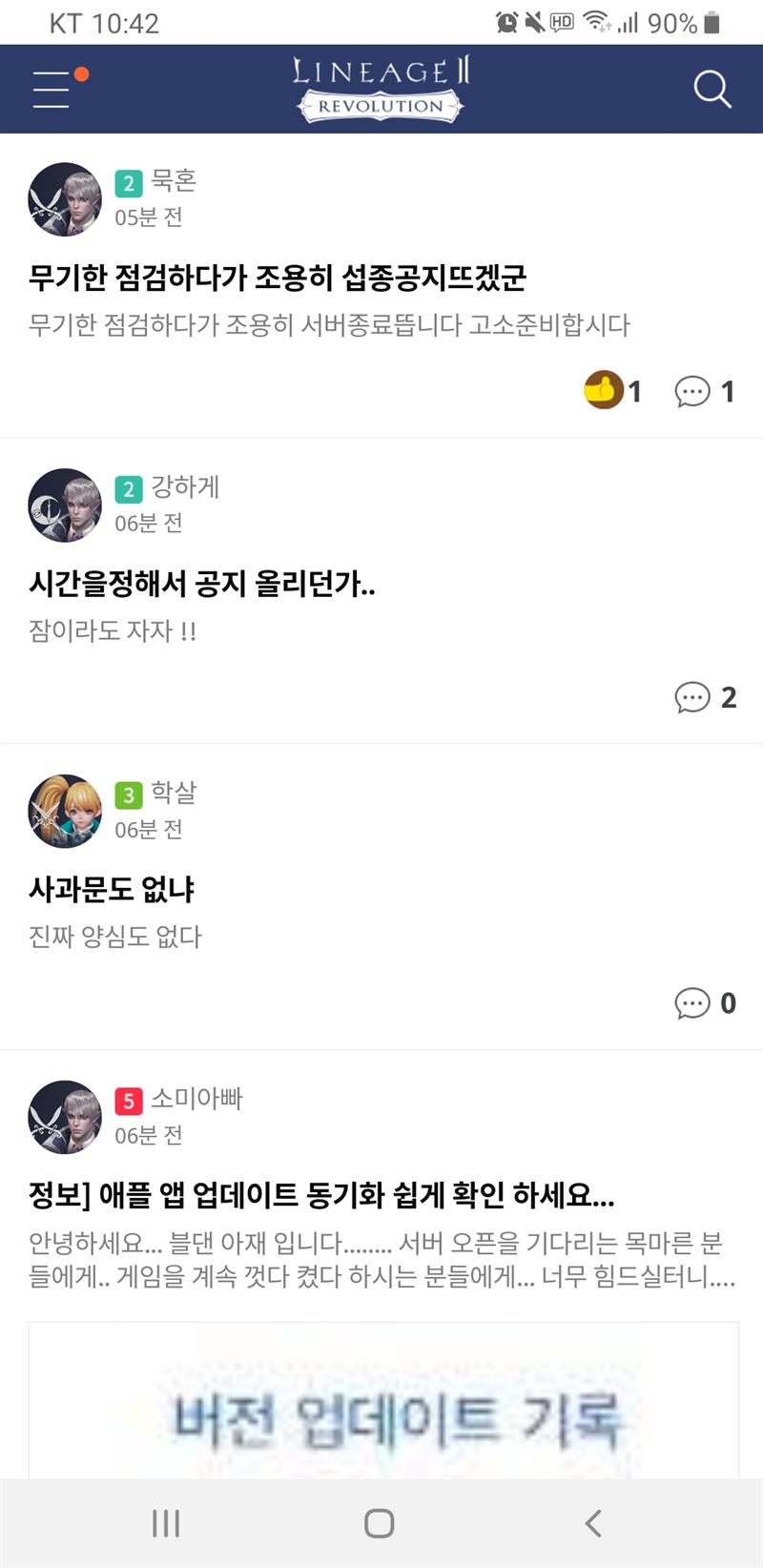Tap 학살's profile avatar
The height and width of the screenshot is (1568, 763).
pyautogui.click(x=65, y=812)
